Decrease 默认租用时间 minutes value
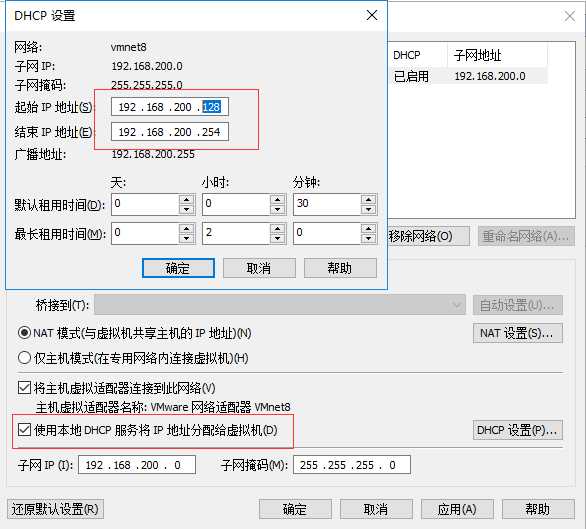 click(x=368, y=209)
